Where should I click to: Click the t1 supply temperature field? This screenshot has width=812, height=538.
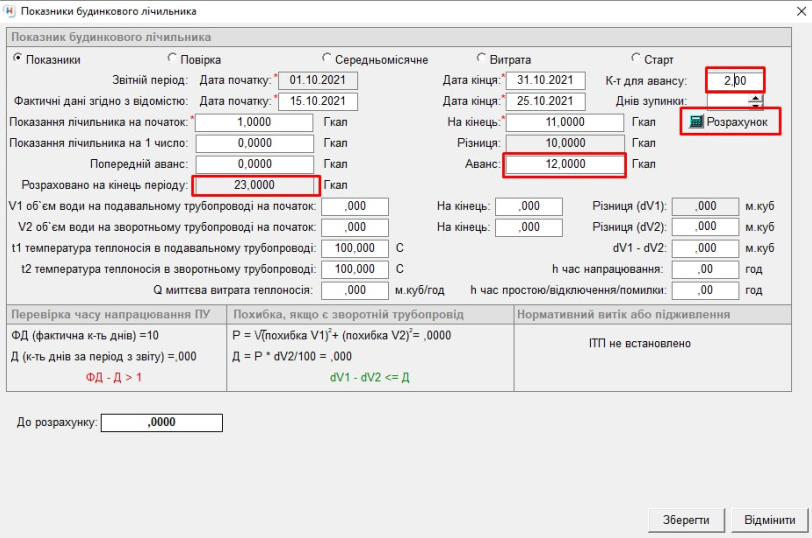click(x=357, y=248)
